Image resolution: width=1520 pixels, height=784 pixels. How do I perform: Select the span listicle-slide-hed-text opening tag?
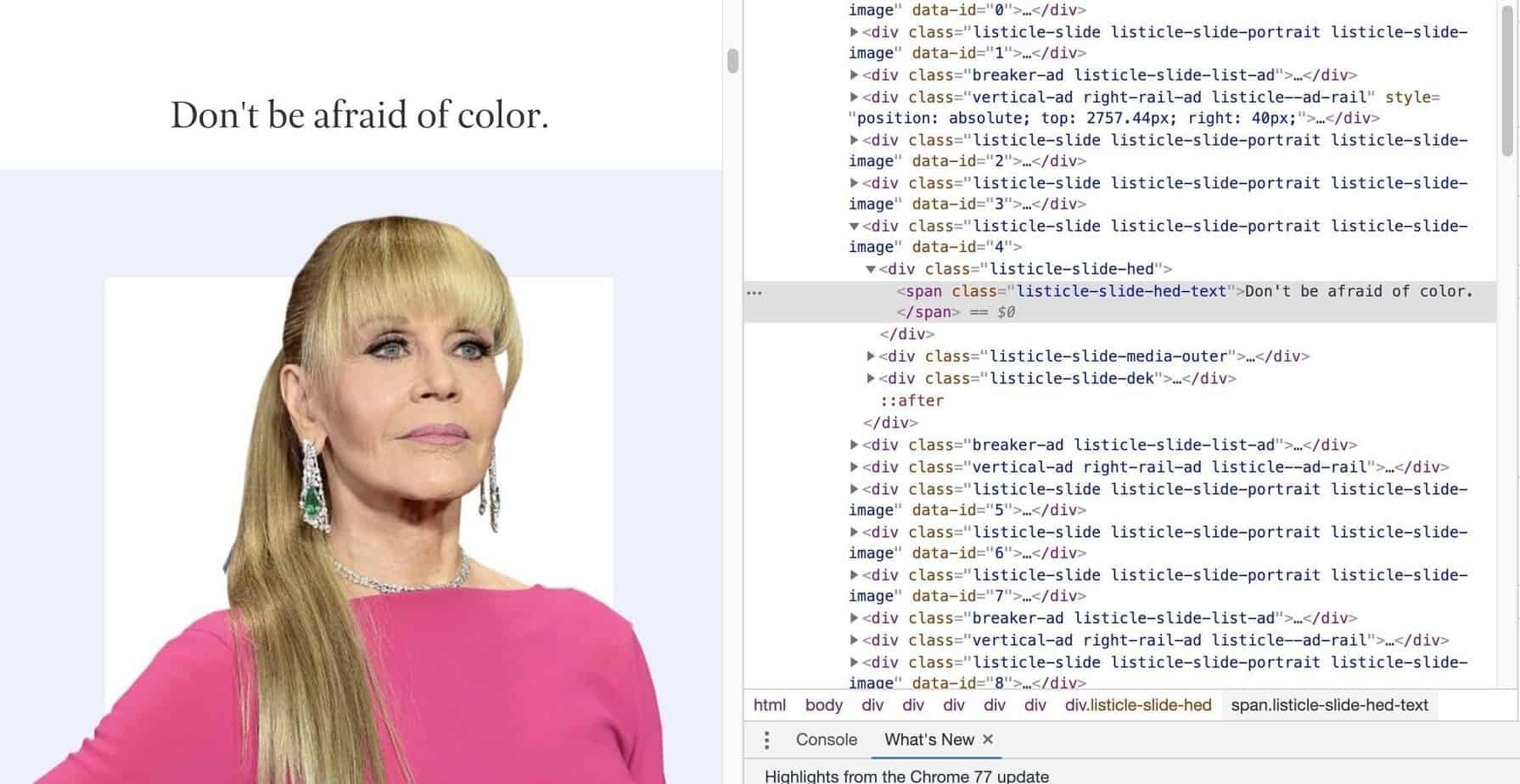tap(1070, 292)
